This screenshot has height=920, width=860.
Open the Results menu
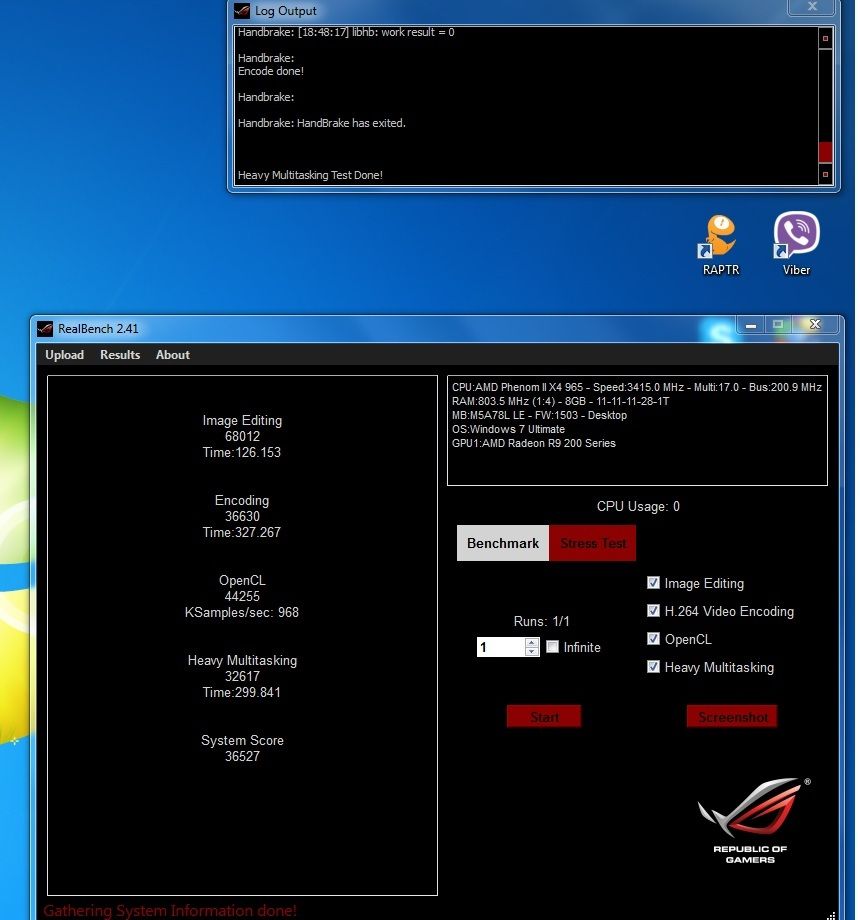(x=120, y=354)
